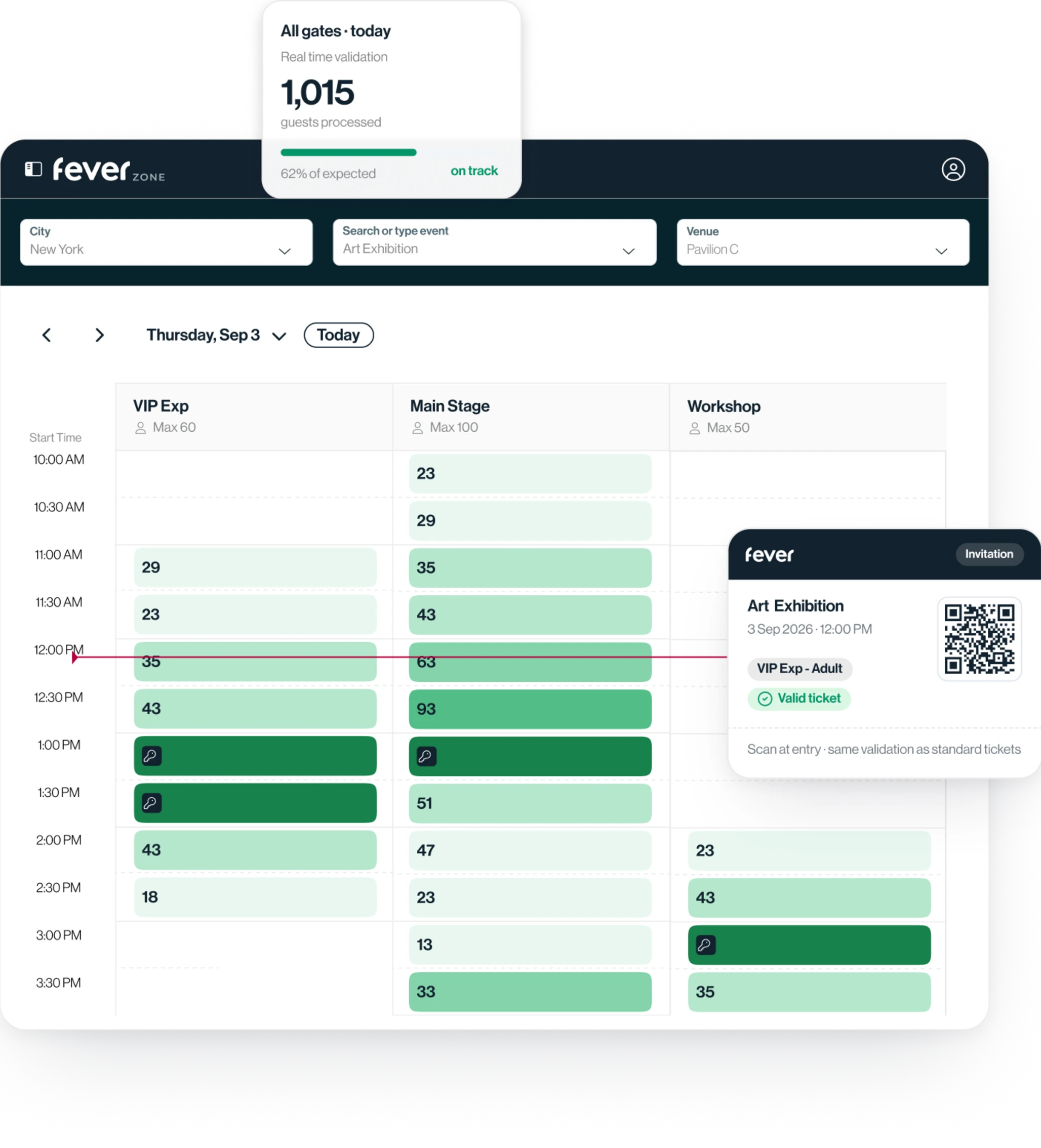Click the Valid ticket checkmark badge
This screenshot has width=1041, height=1148.
(x=799, y=699)
